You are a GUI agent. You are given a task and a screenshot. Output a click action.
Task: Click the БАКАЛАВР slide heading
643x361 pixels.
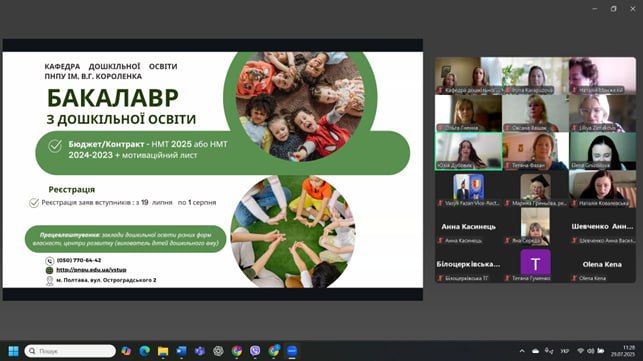tap(113, 98)
